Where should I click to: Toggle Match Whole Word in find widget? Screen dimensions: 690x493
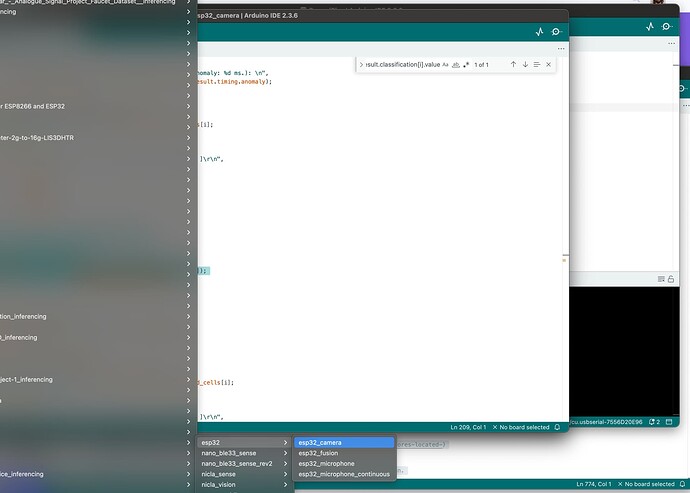tap(456, 65)
